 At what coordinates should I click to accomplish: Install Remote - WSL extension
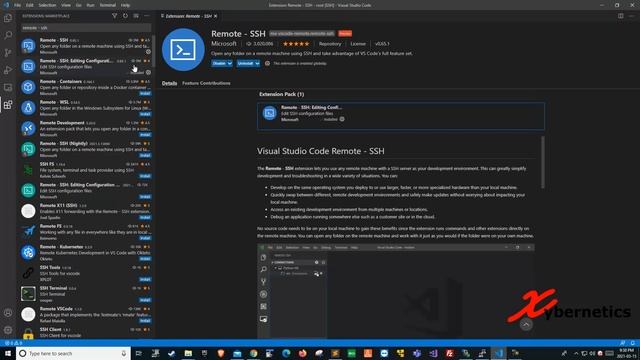point(145,114)
